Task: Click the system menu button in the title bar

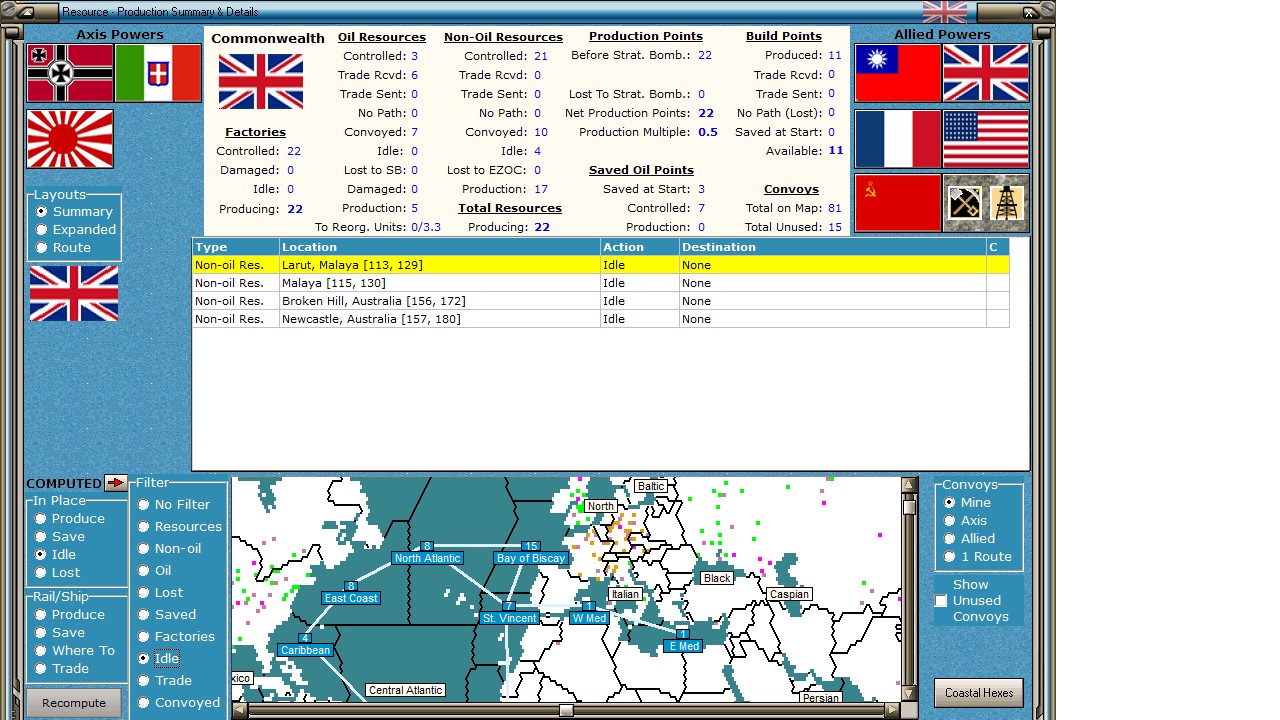Action: click(x=26, y=12)
